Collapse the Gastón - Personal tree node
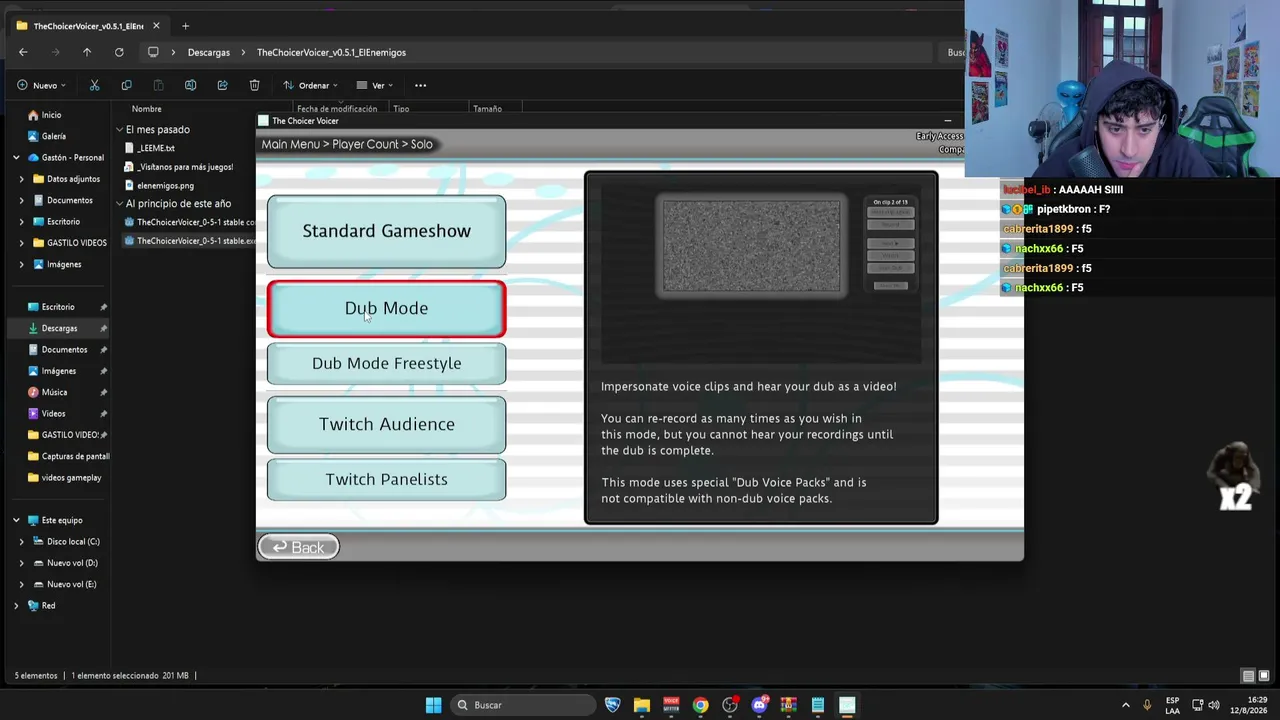 (16, 158)
